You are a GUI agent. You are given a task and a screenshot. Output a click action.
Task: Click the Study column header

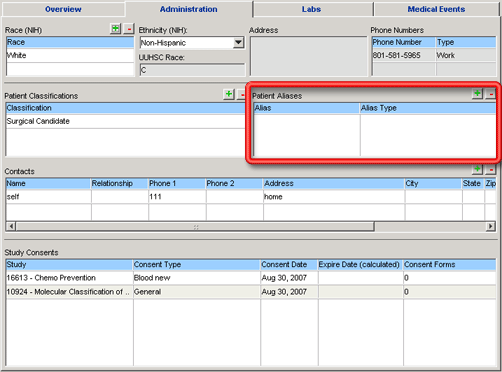click(69, 265)
